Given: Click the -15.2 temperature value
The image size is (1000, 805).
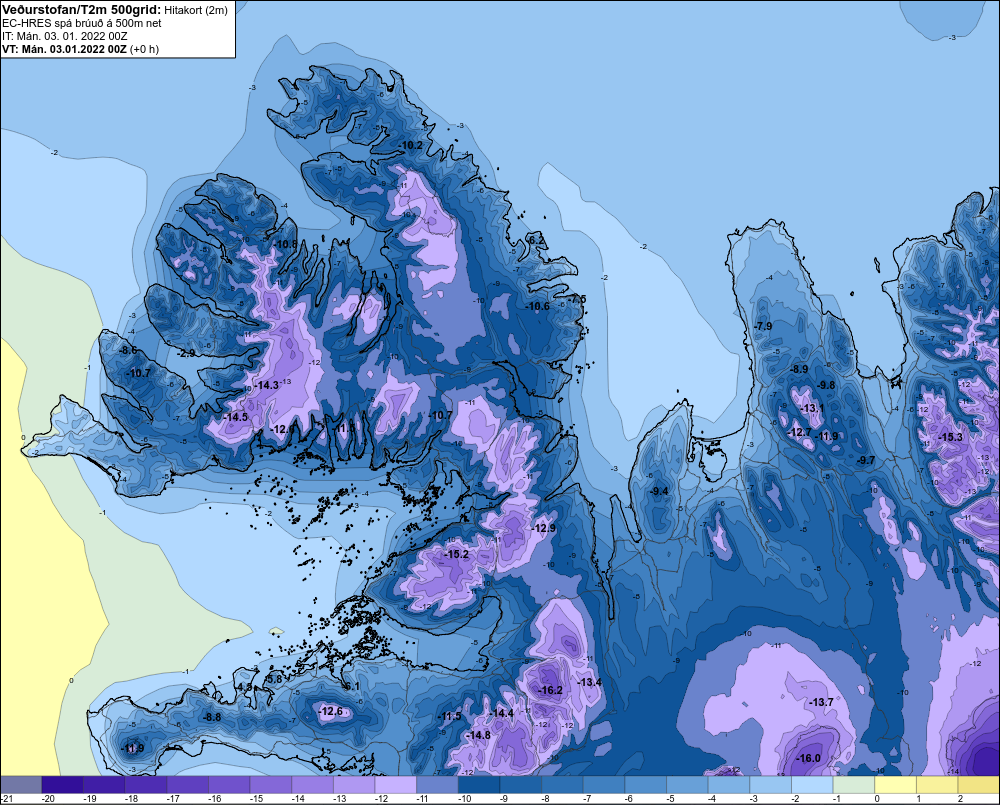Looking at the screenshot, I should click(x=456, y=554).
